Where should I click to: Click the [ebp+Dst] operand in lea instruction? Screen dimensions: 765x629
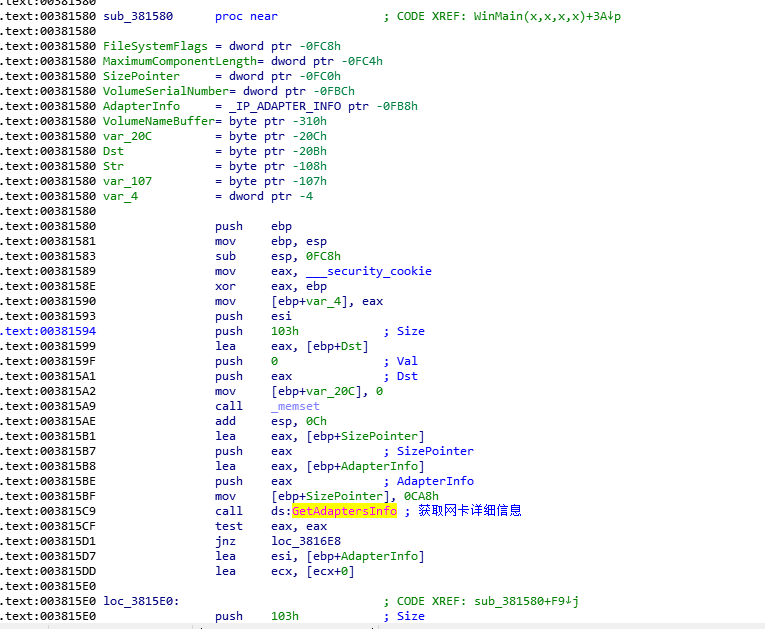point(319,346)
